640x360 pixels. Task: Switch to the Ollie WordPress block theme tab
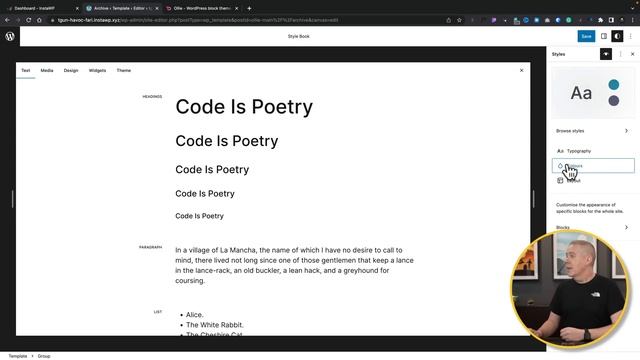click(202, 8)
